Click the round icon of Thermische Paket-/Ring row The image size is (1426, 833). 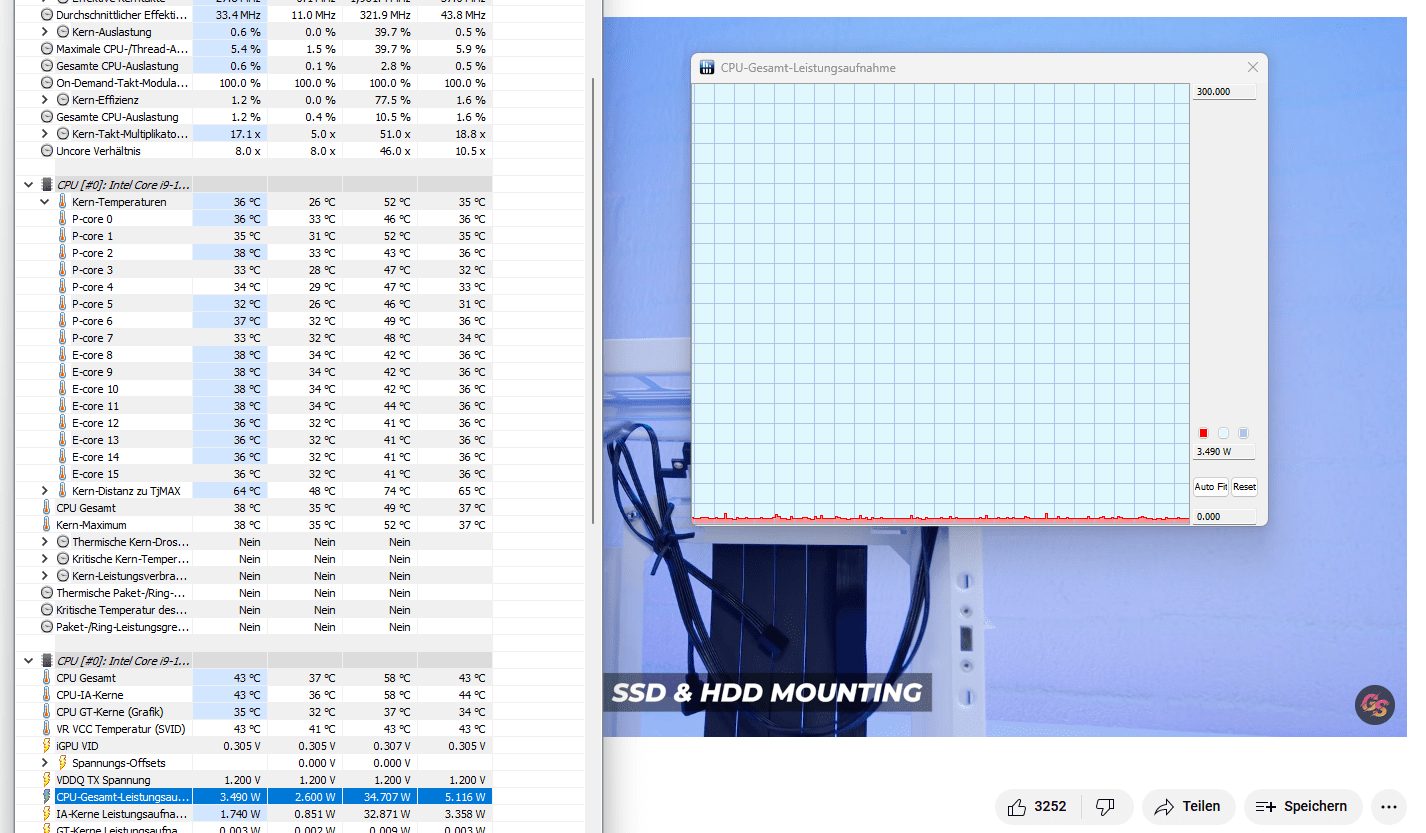point(46,593)
